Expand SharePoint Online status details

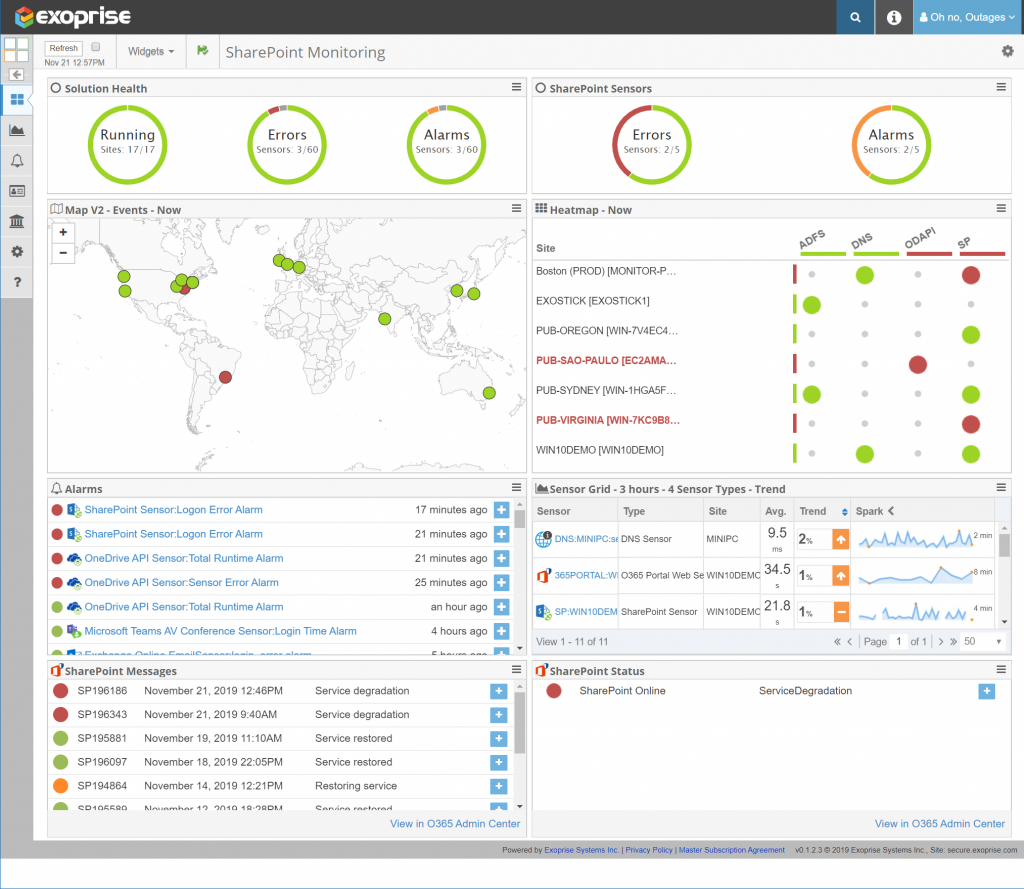point(987,691)
